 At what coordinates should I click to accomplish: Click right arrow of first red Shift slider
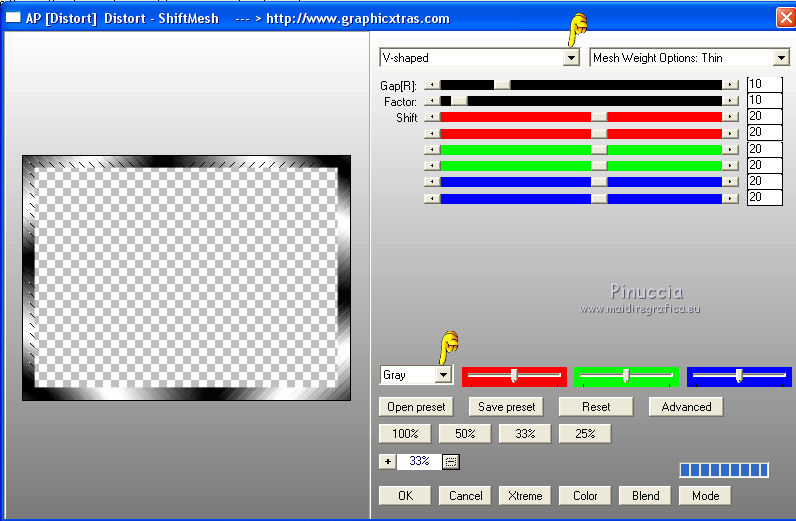730,117
